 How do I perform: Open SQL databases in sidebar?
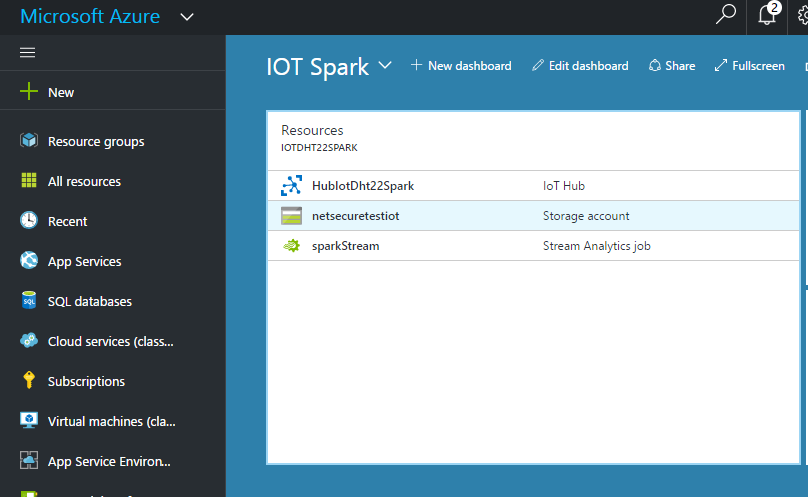[90, 302]
